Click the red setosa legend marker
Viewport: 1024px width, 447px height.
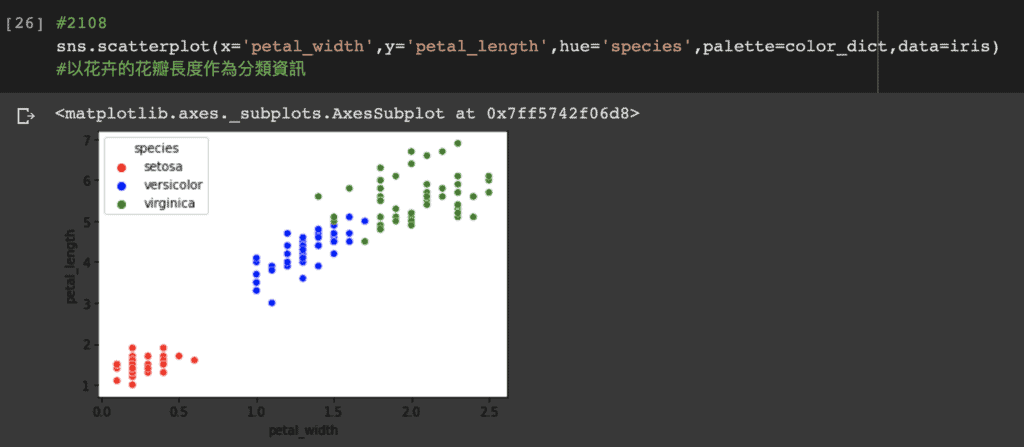[121, 167]
